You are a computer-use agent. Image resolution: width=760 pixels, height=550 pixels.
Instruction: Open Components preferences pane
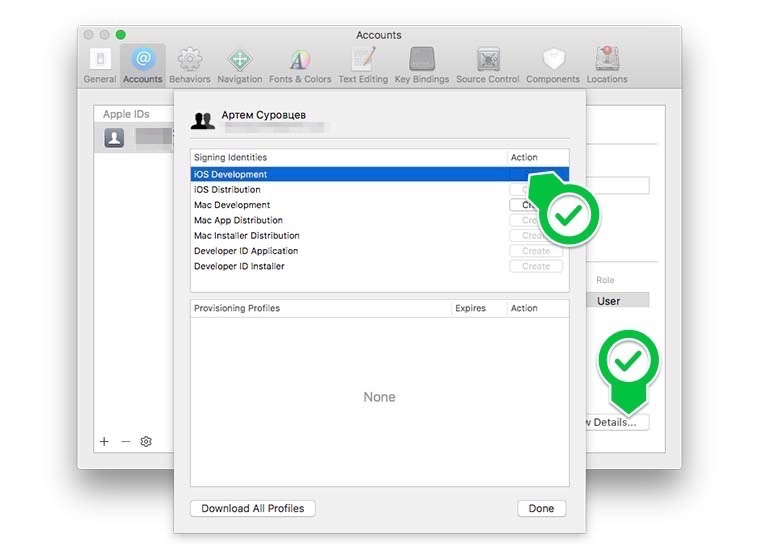(553, 66)
